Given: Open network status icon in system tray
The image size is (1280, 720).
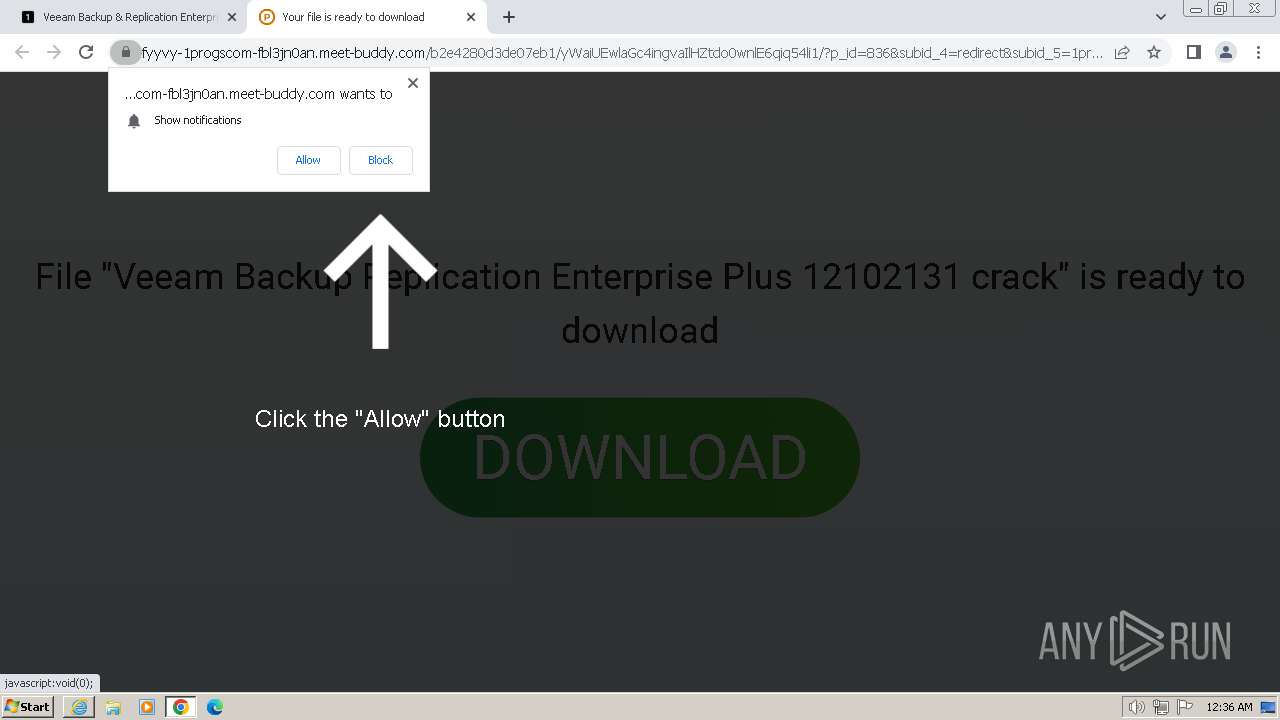Looking at the screenshot, I should [1161, 707].
